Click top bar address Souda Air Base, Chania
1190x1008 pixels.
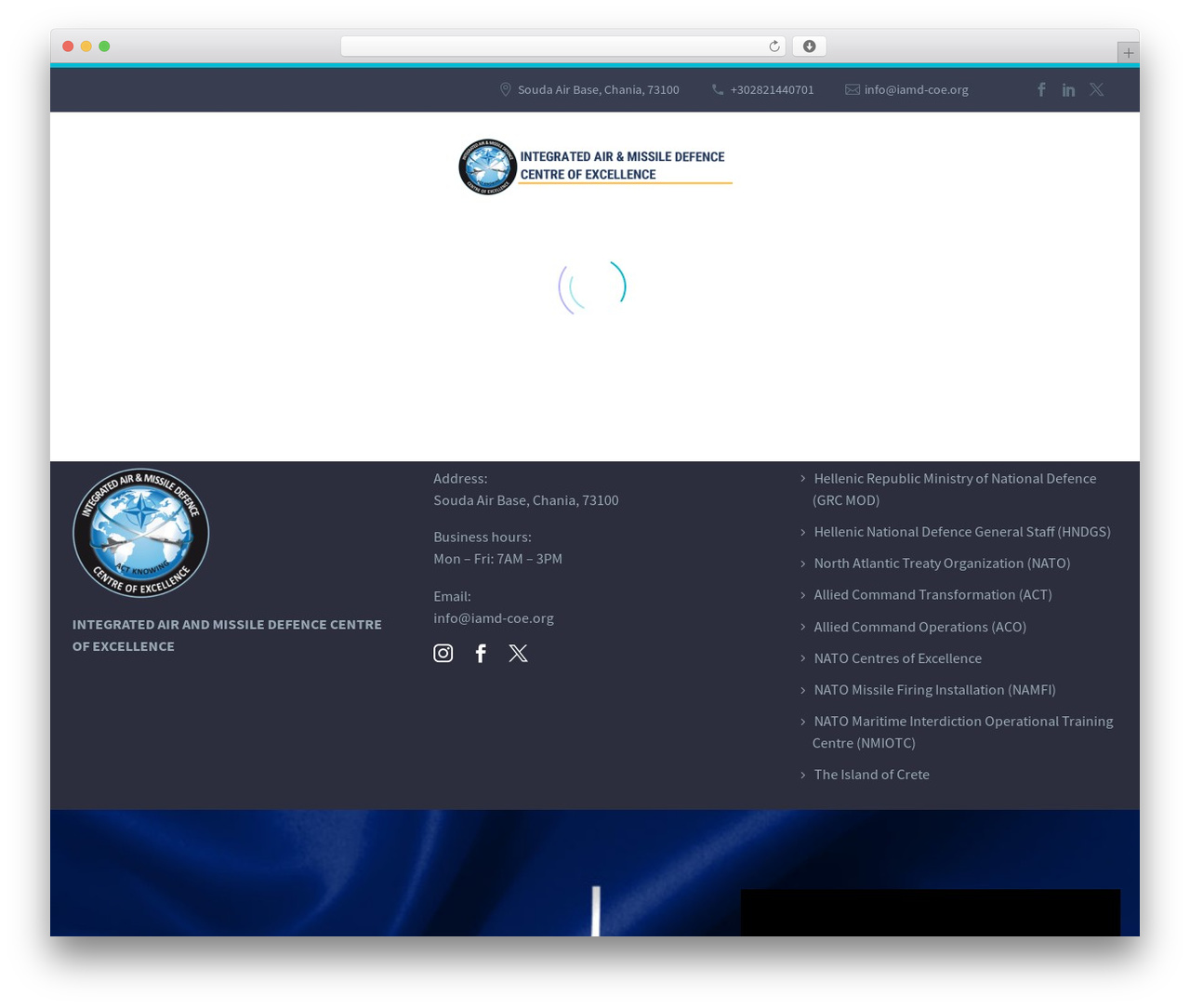coord(598,89)
